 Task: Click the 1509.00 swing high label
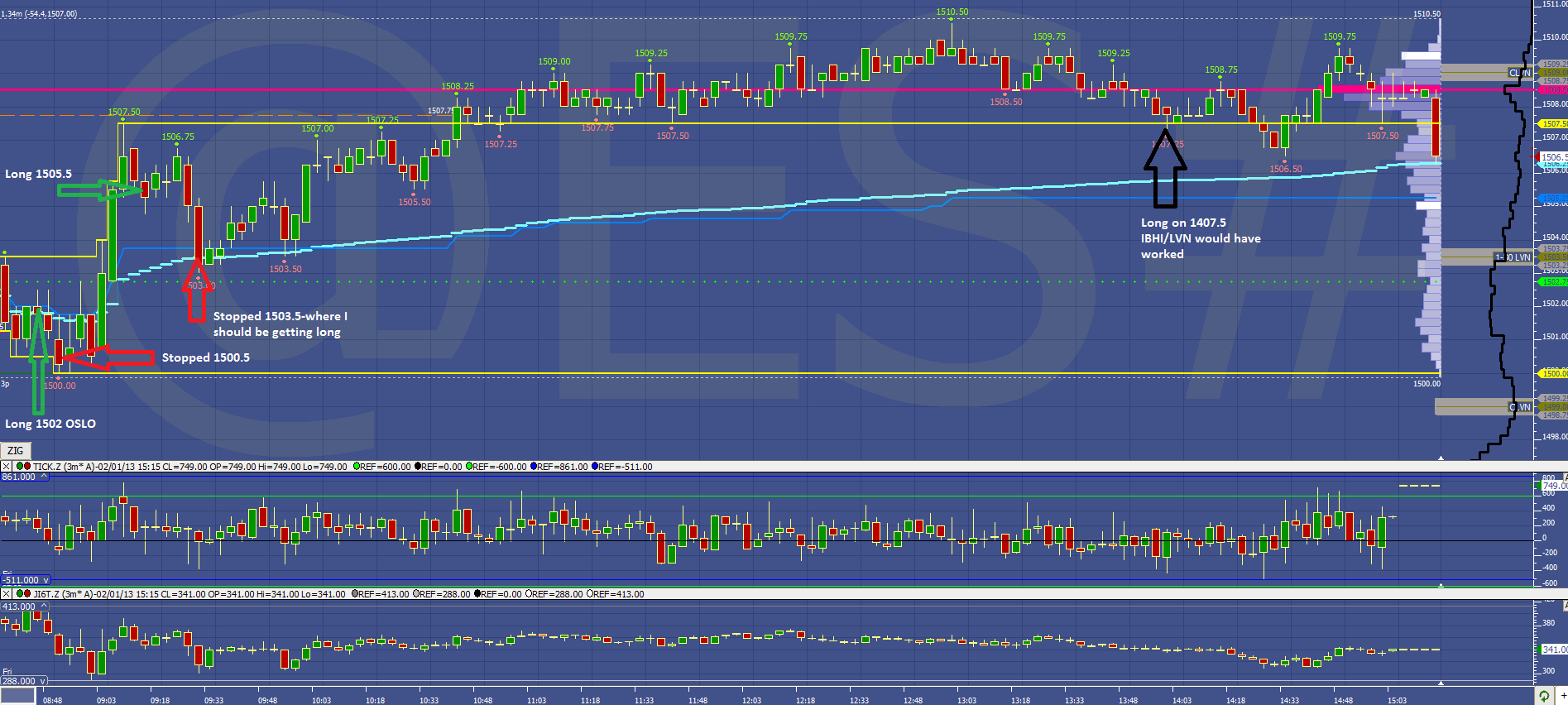(x=554, y=61)
